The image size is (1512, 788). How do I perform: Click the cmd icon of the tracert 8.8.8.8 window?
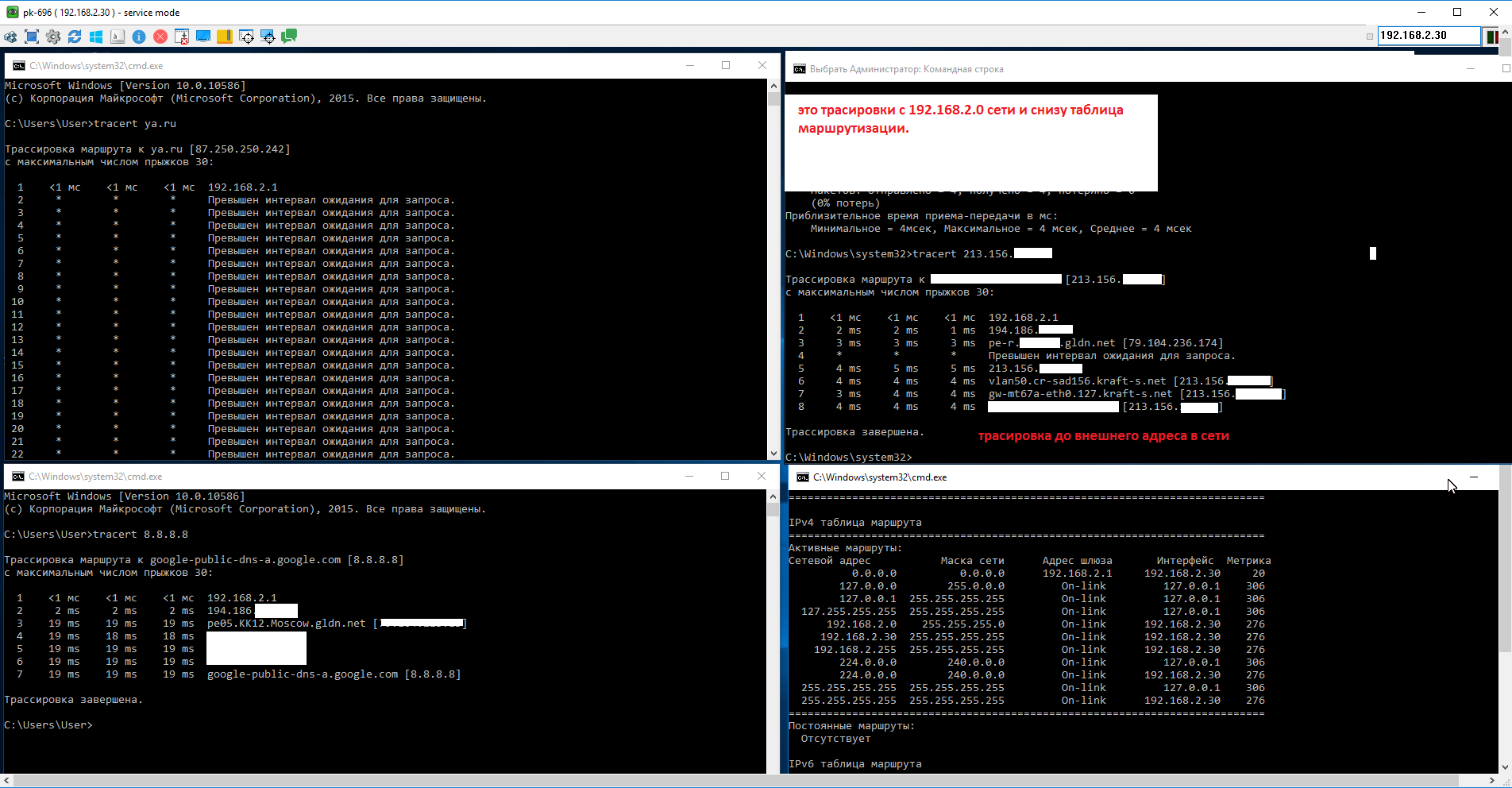click(x=17, y=477)
